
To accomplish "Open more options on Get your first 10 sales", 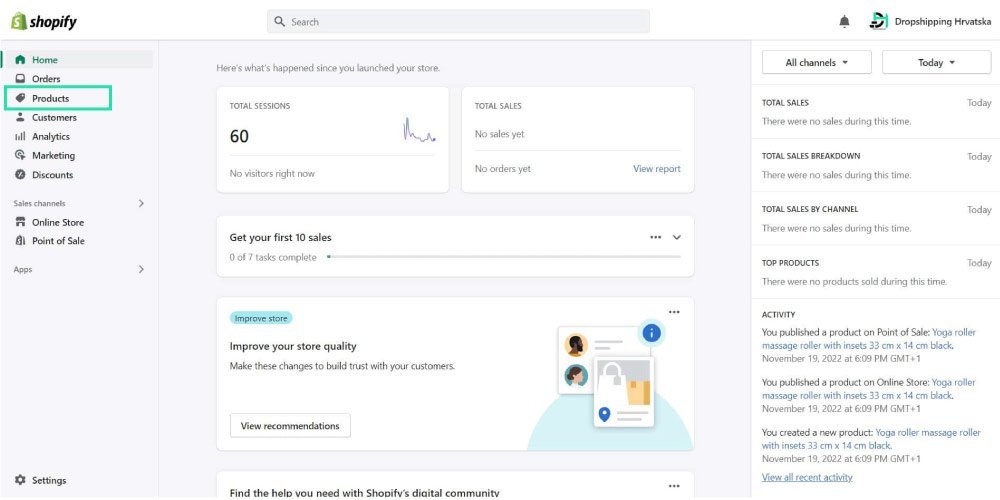I will [x=656, y=237].
